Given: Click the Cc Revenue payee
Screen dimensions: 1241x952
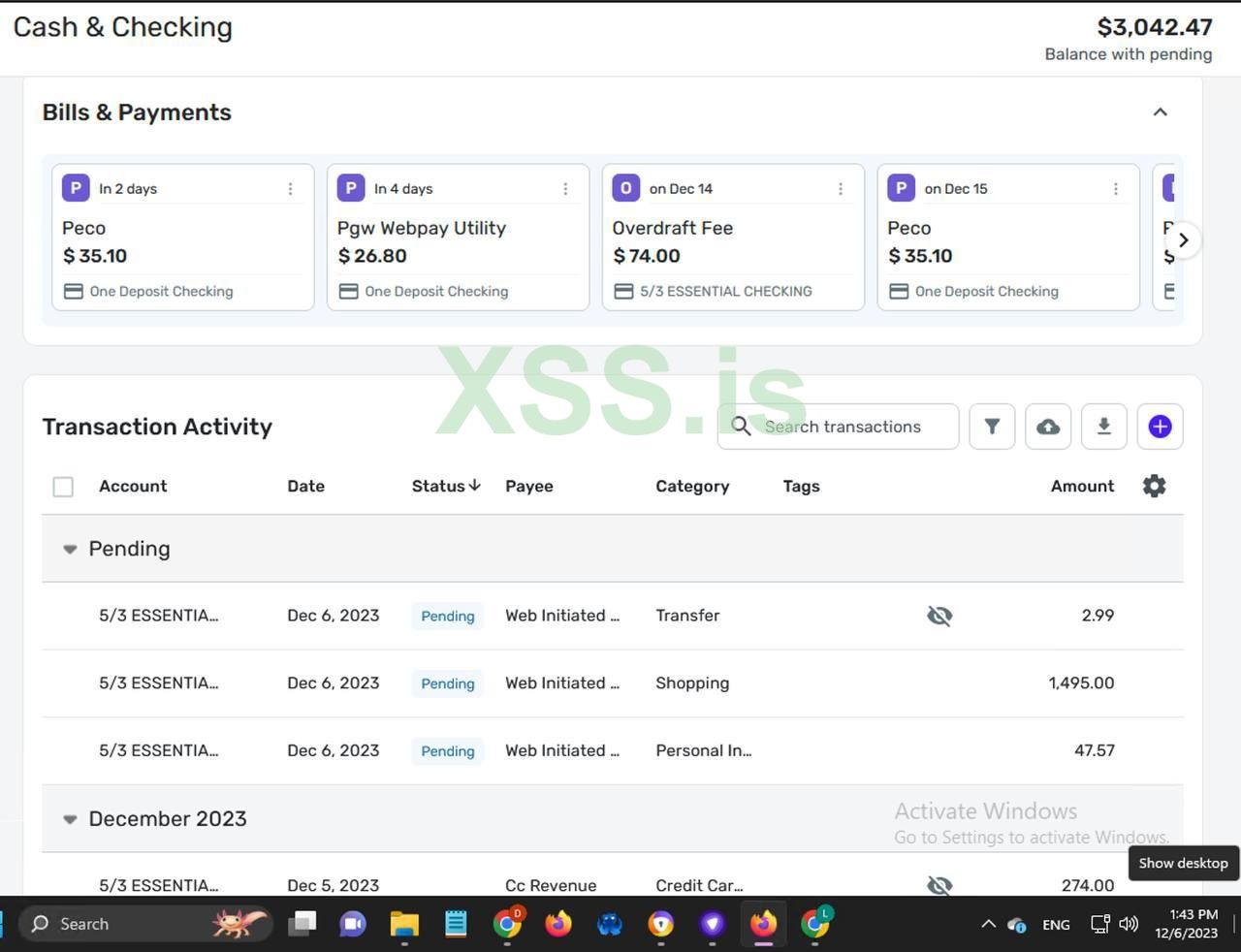Looking at the screenshot, I should click(551, 885).
